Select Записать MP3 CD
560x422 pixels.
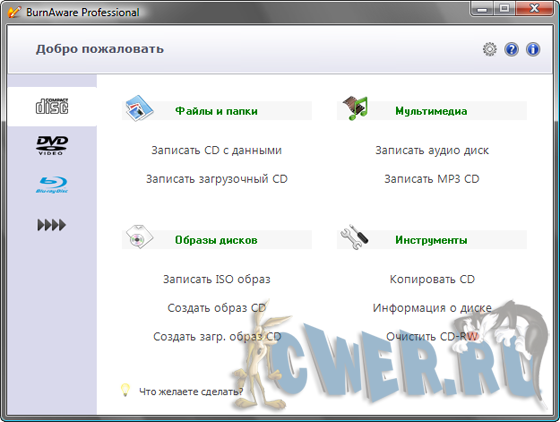[x=432, y=179]
